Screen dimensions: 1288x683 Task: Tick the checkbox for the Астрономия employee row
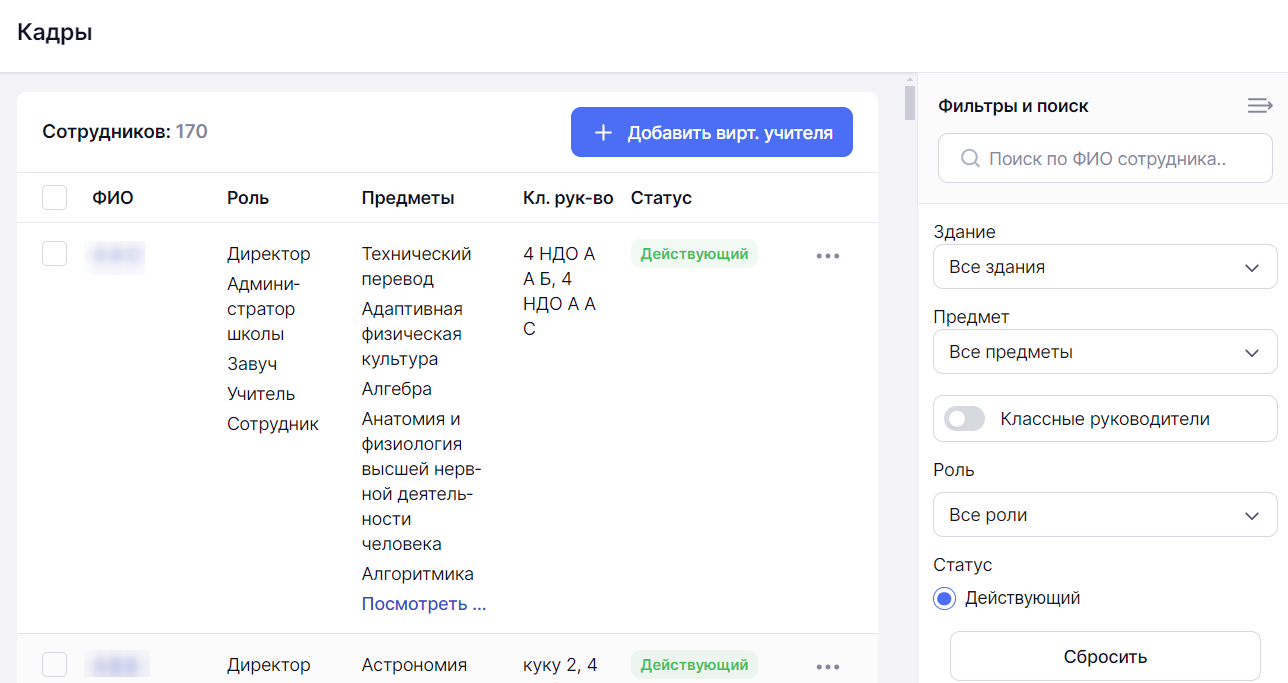55,664
